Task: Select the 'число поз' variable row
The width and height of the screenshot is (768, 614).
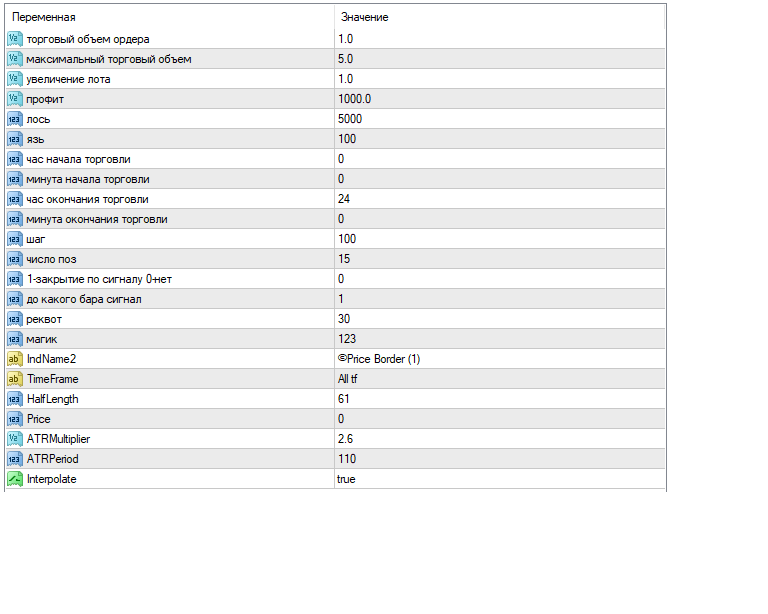Action: pyautogui.click(x=51, y=259)
